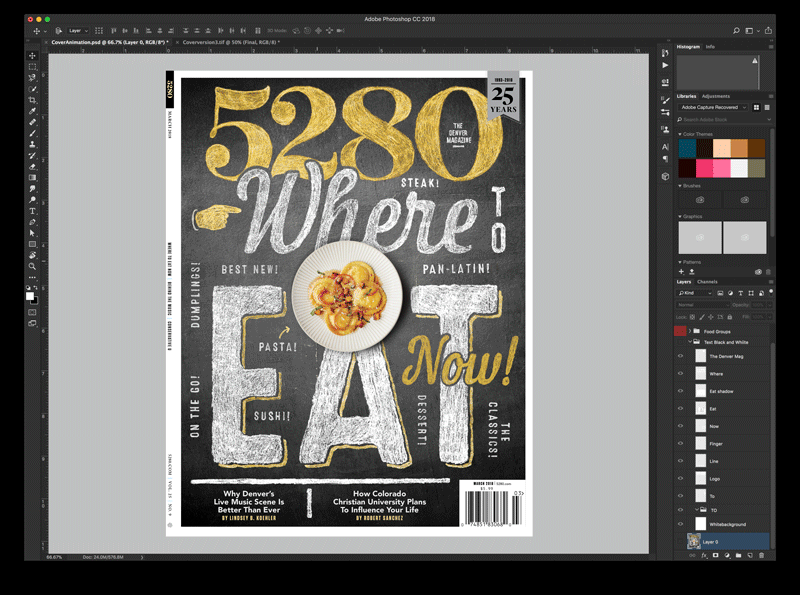The height and width of the screenshot is (595, 800).
Task: Click the new adjustment layer icon
Action: click(x=727, y=556)
